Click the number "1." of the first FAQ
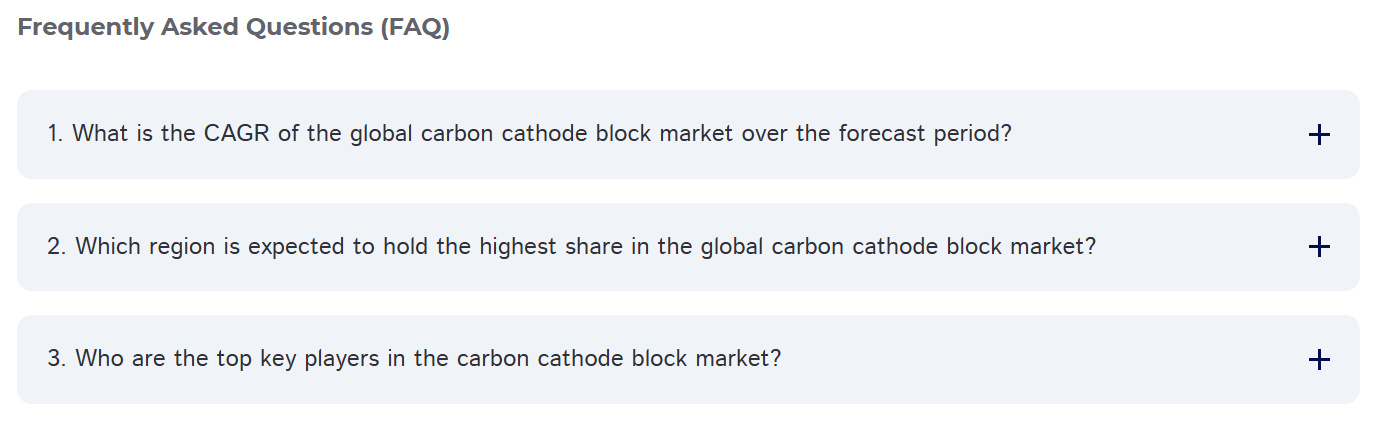 [x=56, y=134]
